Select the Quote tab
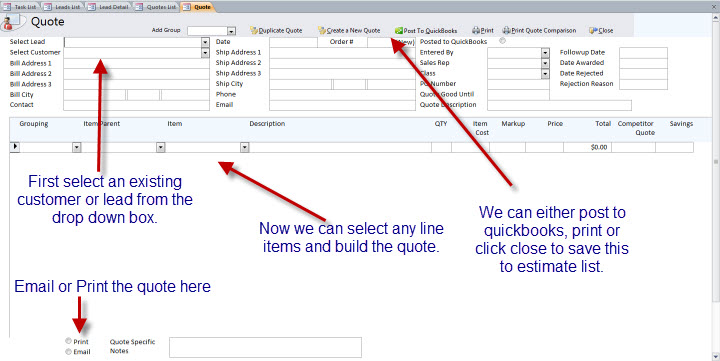 [197, 7]
